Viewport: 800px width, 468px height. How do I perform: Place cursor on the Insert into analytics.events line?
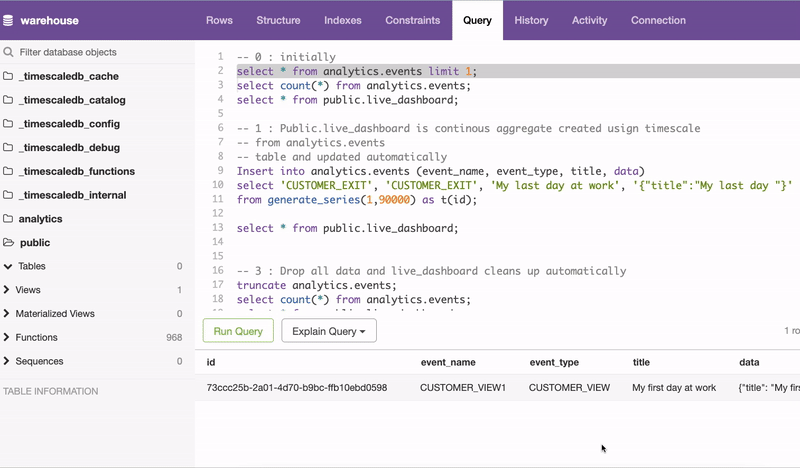(x=440, y=171)
